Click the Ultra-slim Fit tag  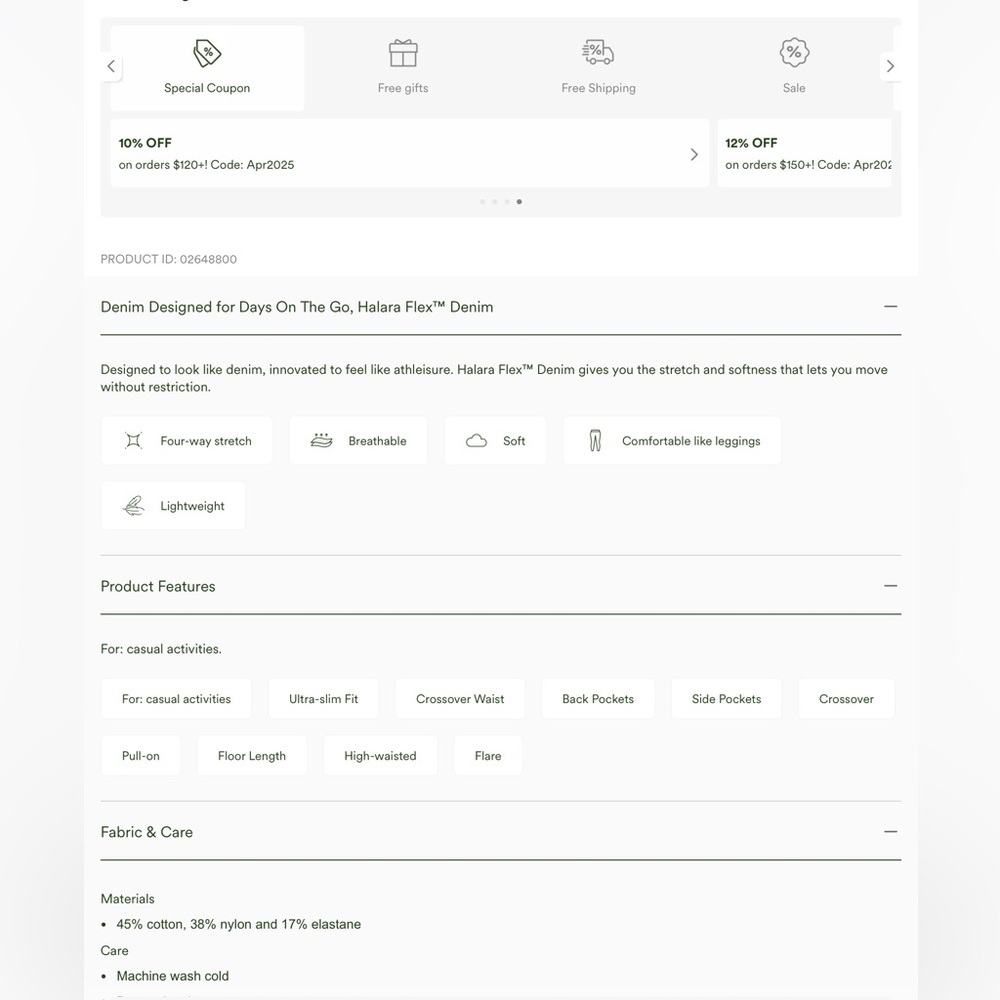point(323,699)
